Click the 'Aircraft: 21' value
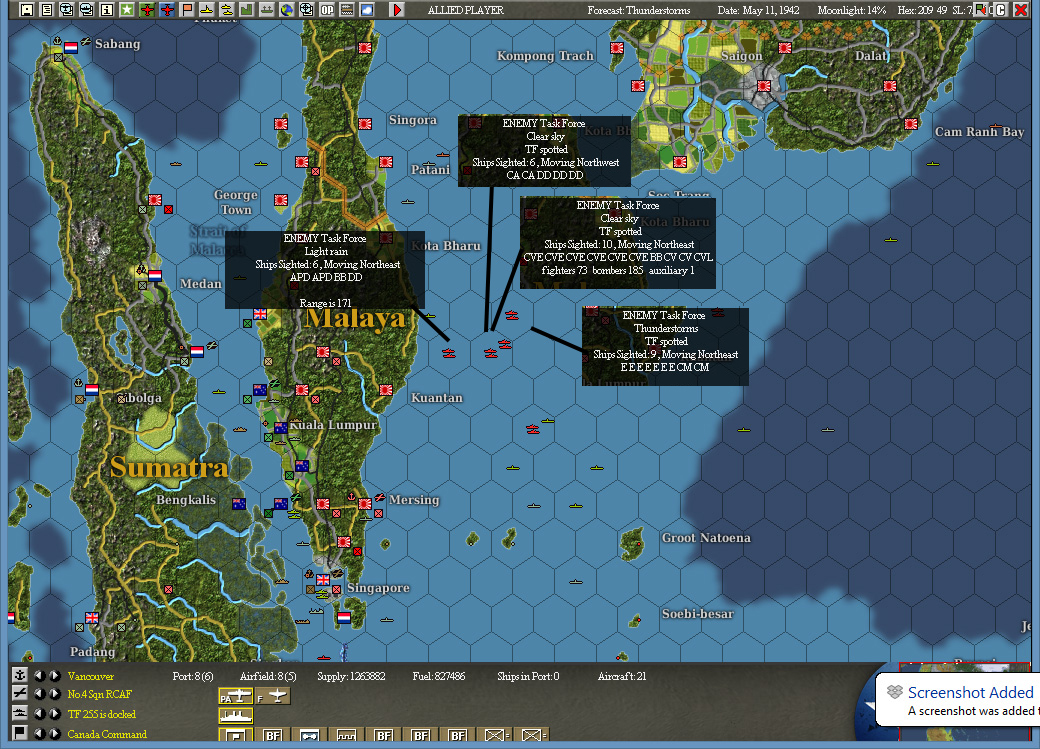The height and width of the screenshot is (749, 1040). 621,676
